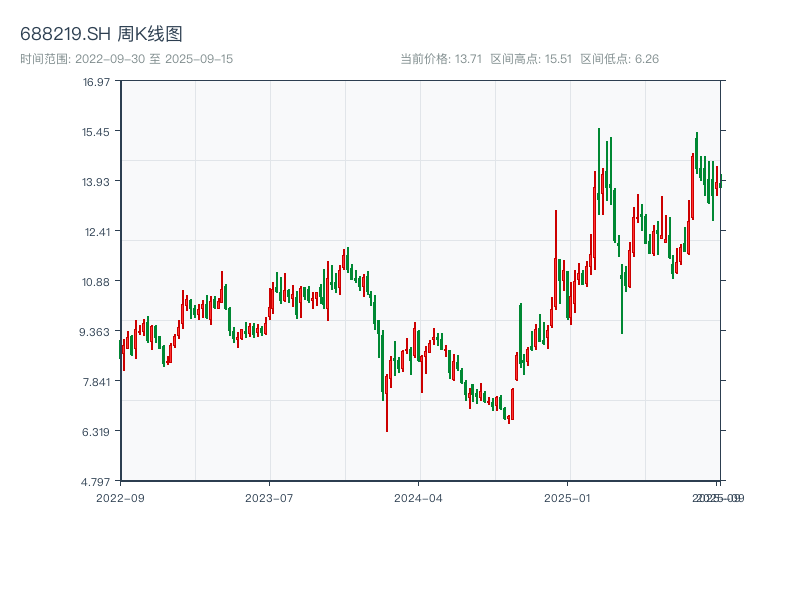Viewport: 800px width, 600px height.
Task: Click the y-axis label 10.88
Action: click(96, 282)
